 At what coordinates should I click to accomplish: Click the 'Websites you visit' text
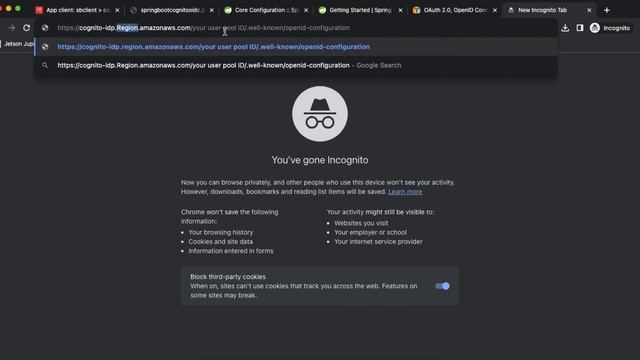[x=361, y=223]
